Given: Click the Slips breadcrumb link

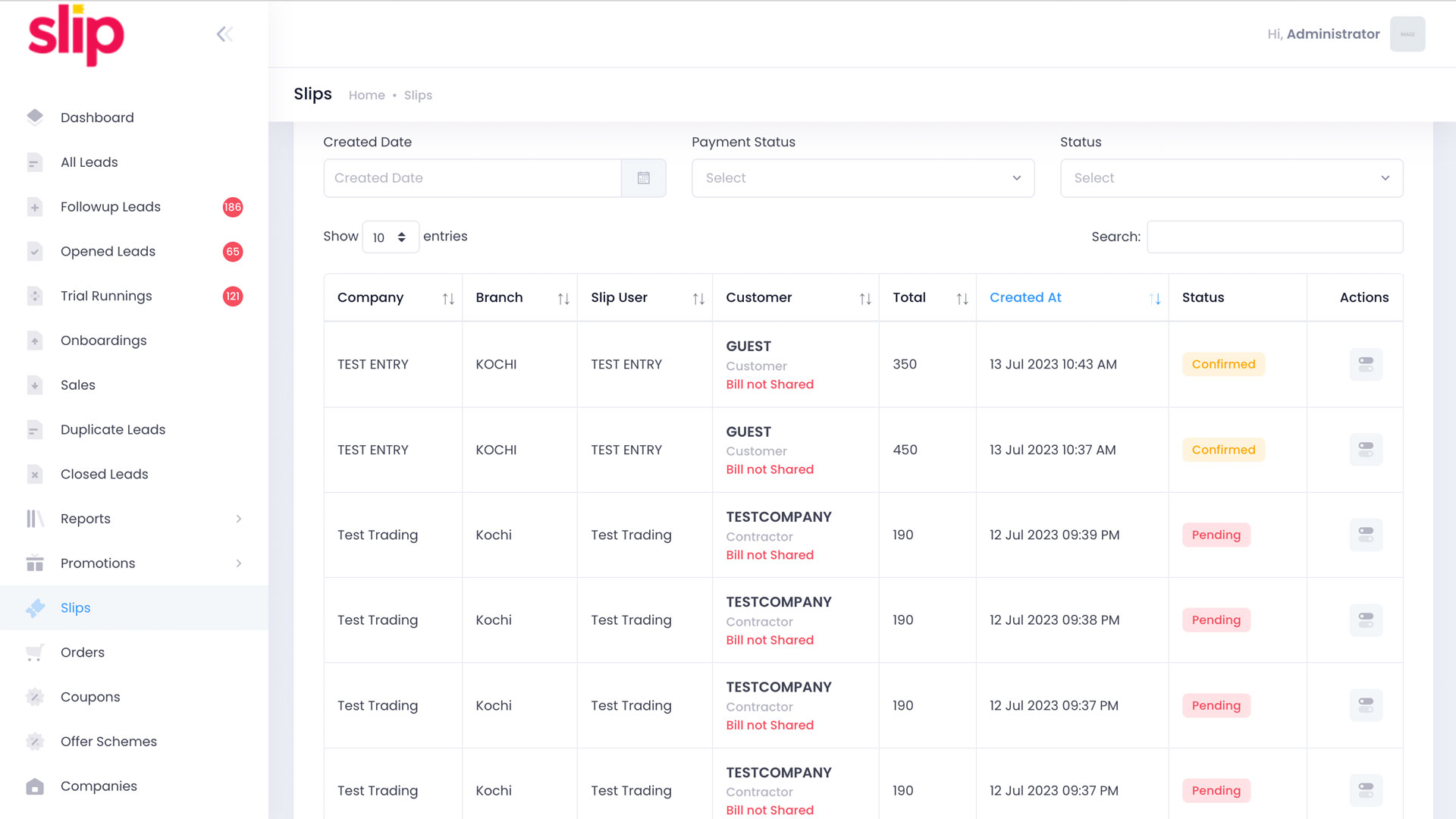Looking at the screenshot, I should pos(418,96).
